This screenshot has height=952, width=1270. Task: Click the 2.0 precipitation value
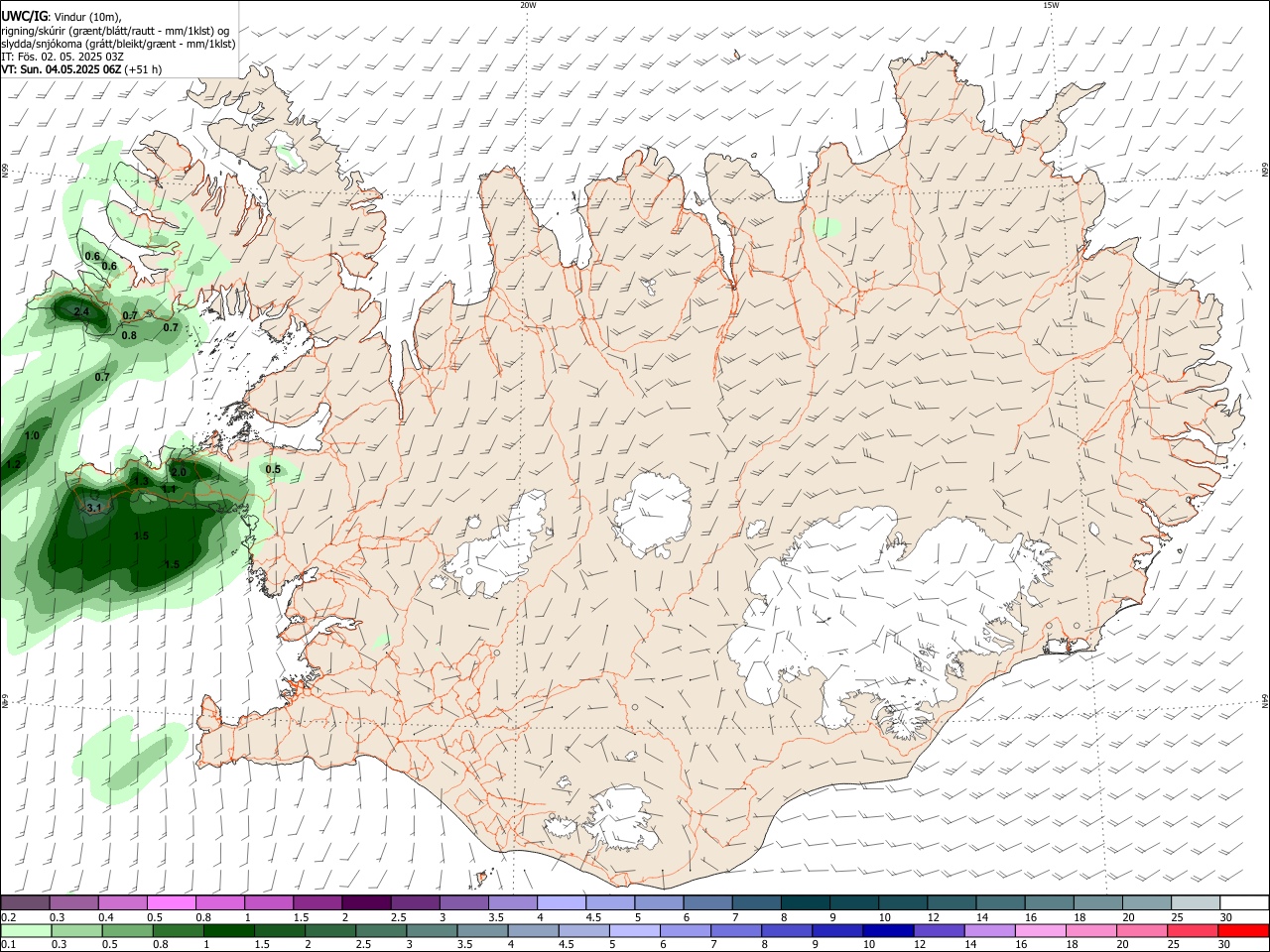(x=179, y=473)
